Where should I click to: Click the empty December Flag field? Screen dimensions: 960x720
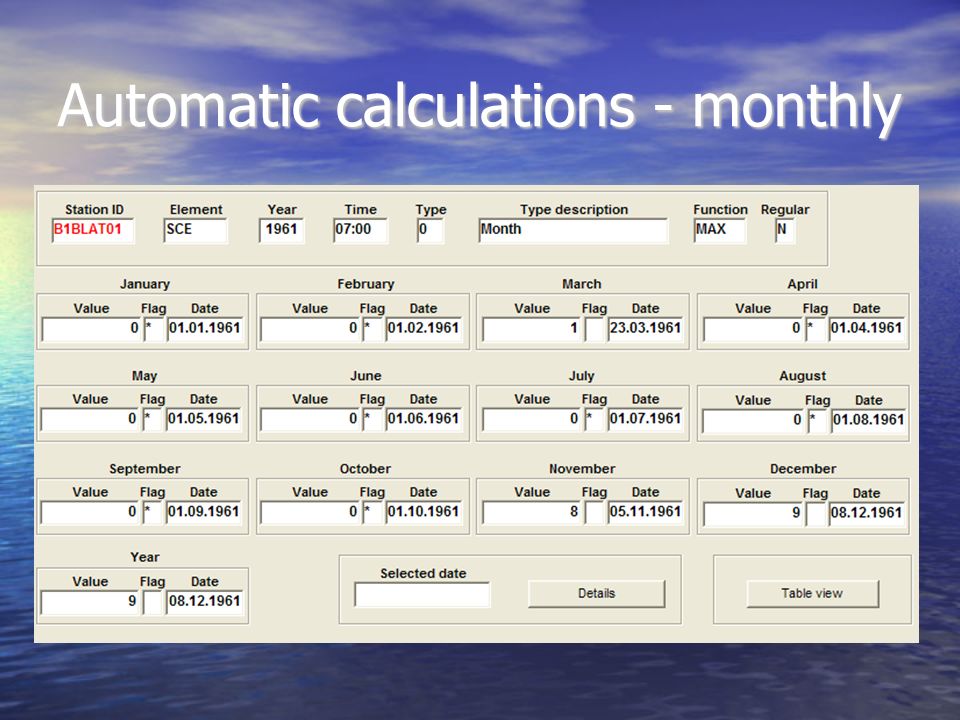(x=816, y=514)
